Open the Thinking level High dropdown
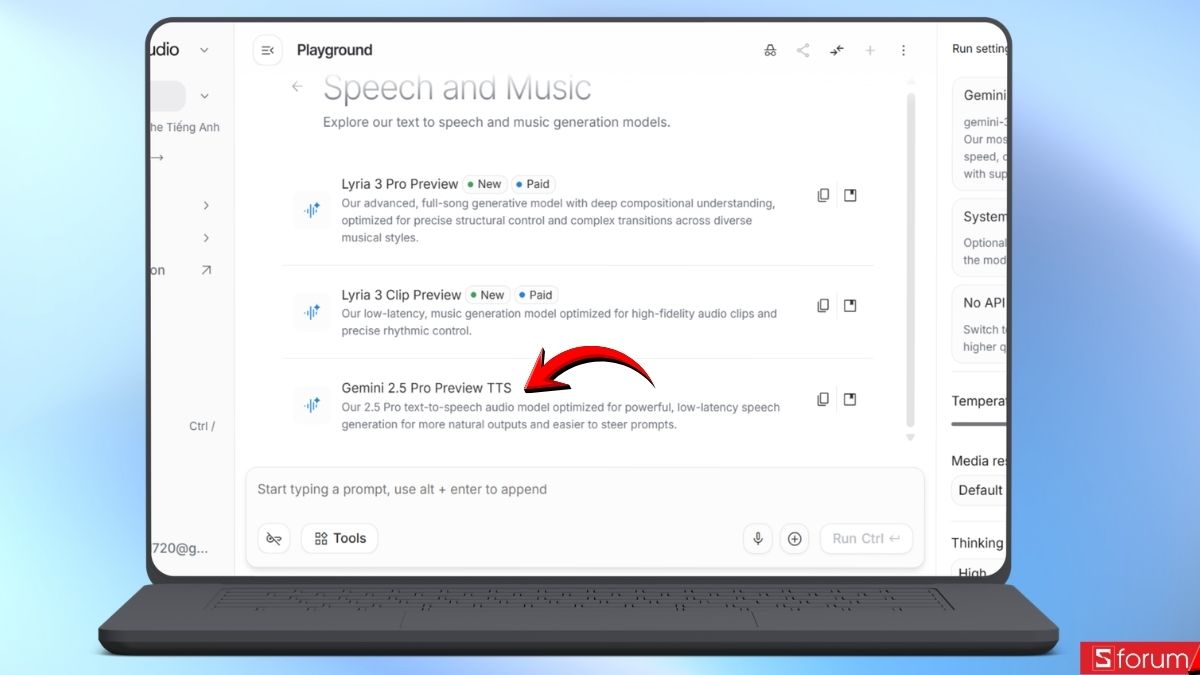Screen dimensions: 1200x675 point(979,572)
